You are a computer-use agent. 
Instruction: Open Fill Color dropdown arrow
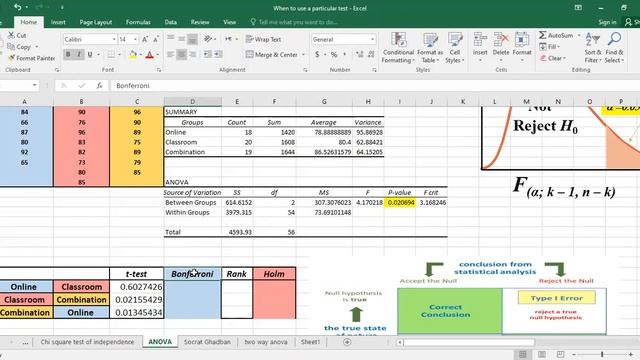pyautogui.click(x=141, y=54)
